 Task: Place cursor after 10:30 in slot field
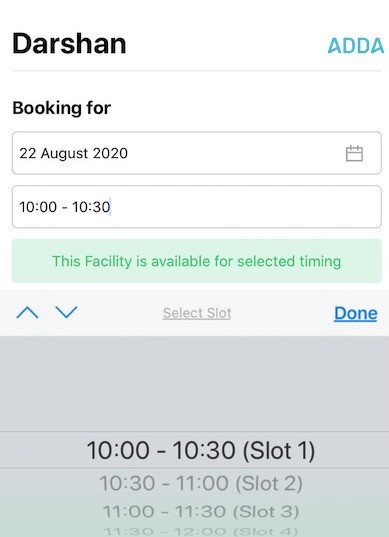tap(111, 207)
